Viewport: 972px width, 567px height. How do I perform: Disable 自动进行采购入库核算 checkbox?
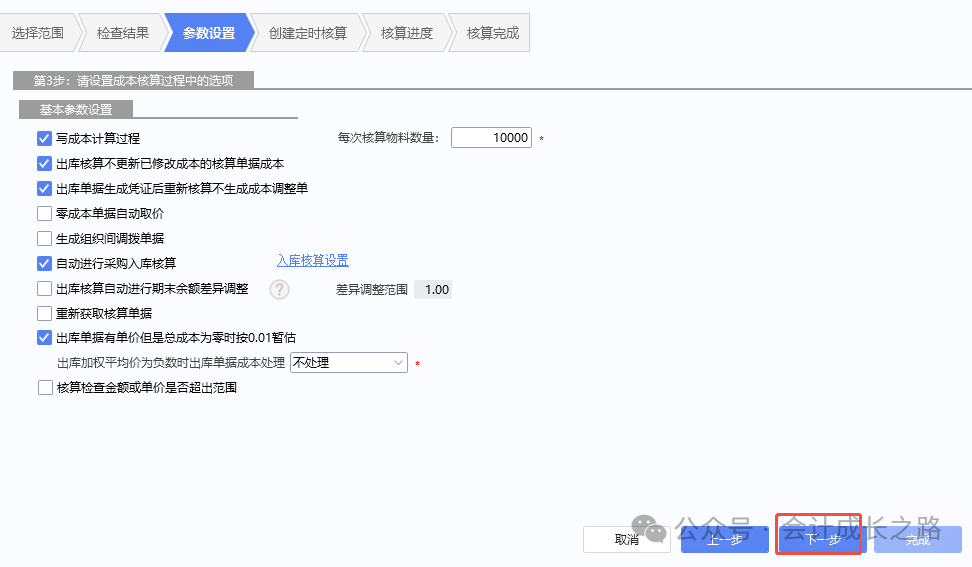[44, 264]
